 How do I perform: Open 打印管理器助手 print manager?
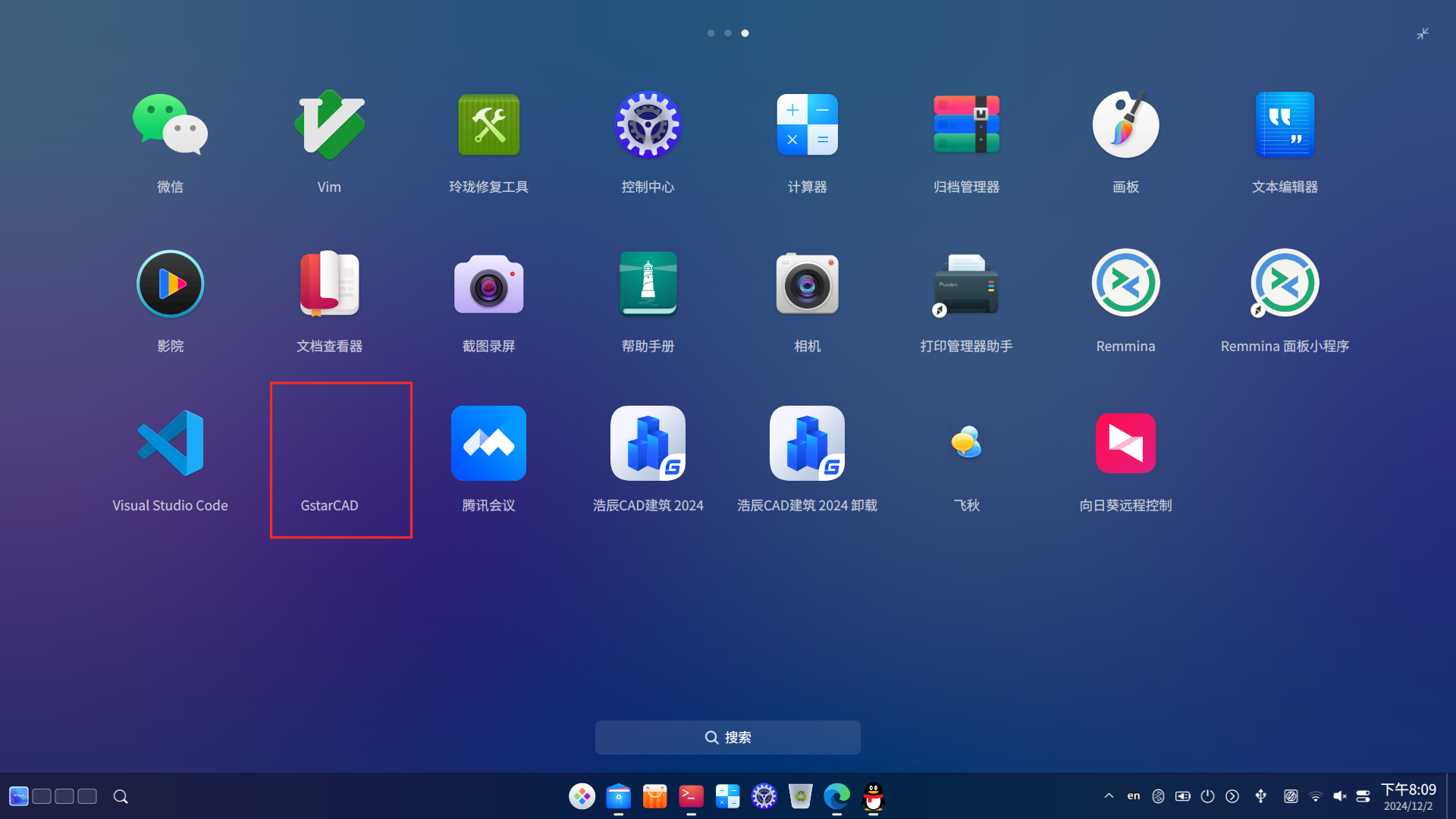click(966, 284)
